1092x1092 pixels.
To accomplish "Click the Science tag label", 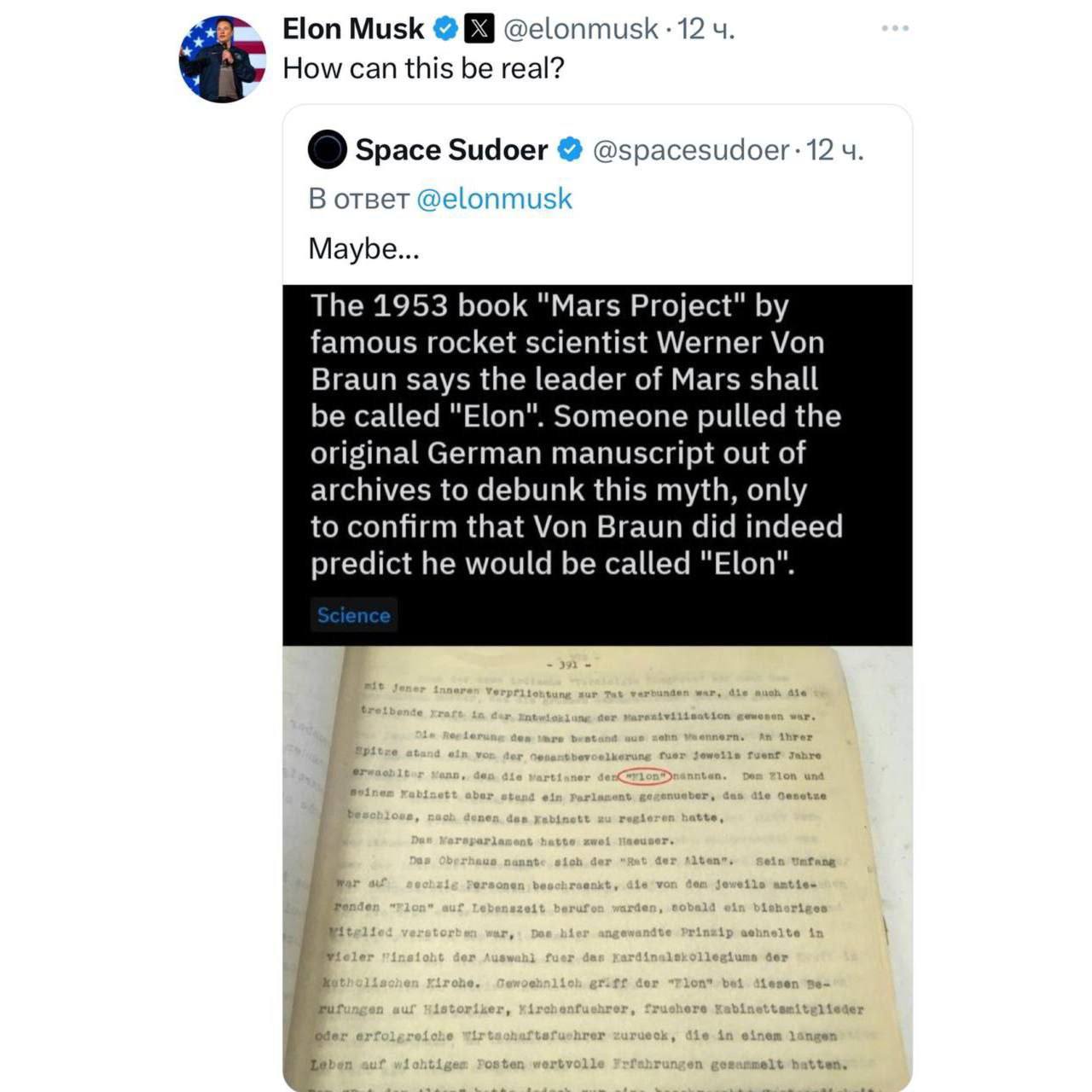I will coord(353,615).
